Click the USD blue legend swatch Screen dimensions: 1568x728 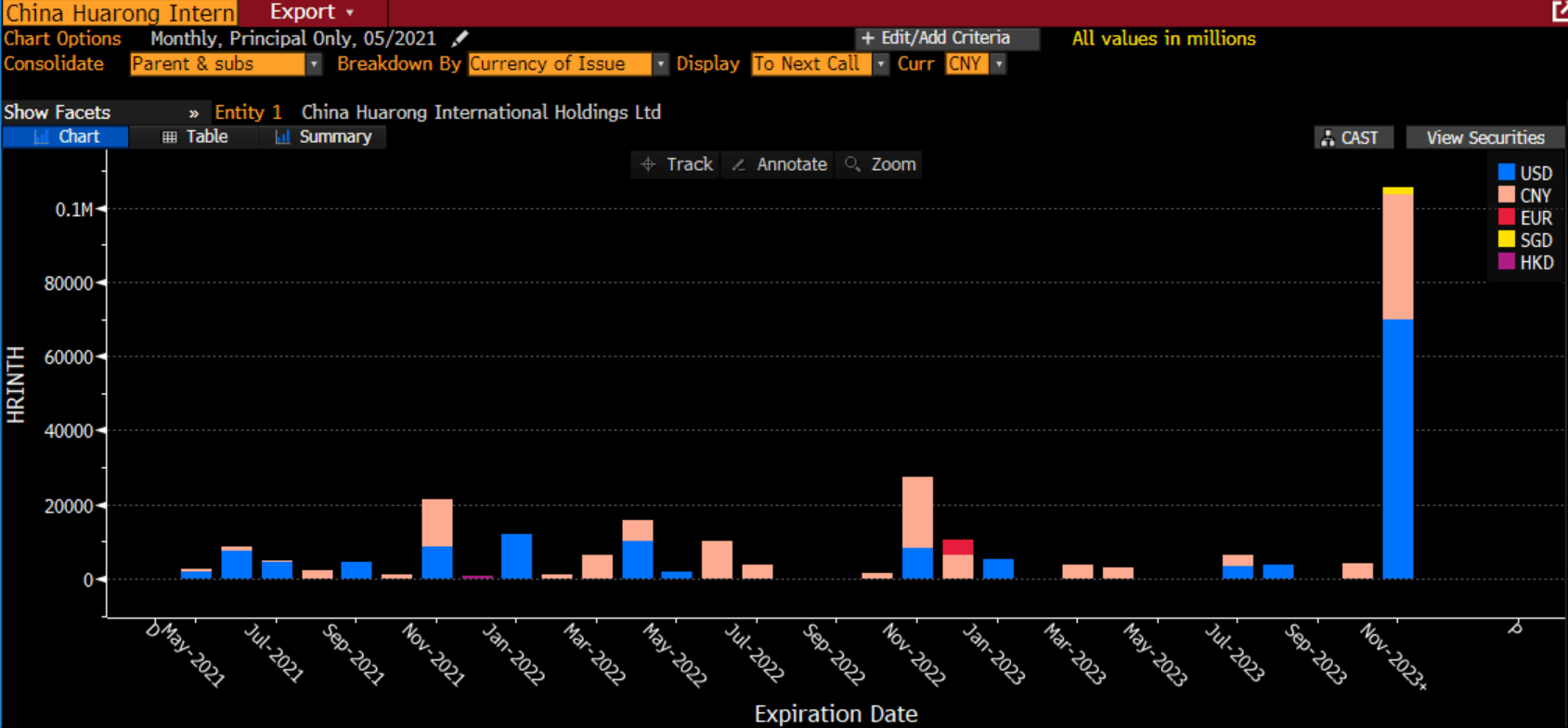(x=1506, y=173)
